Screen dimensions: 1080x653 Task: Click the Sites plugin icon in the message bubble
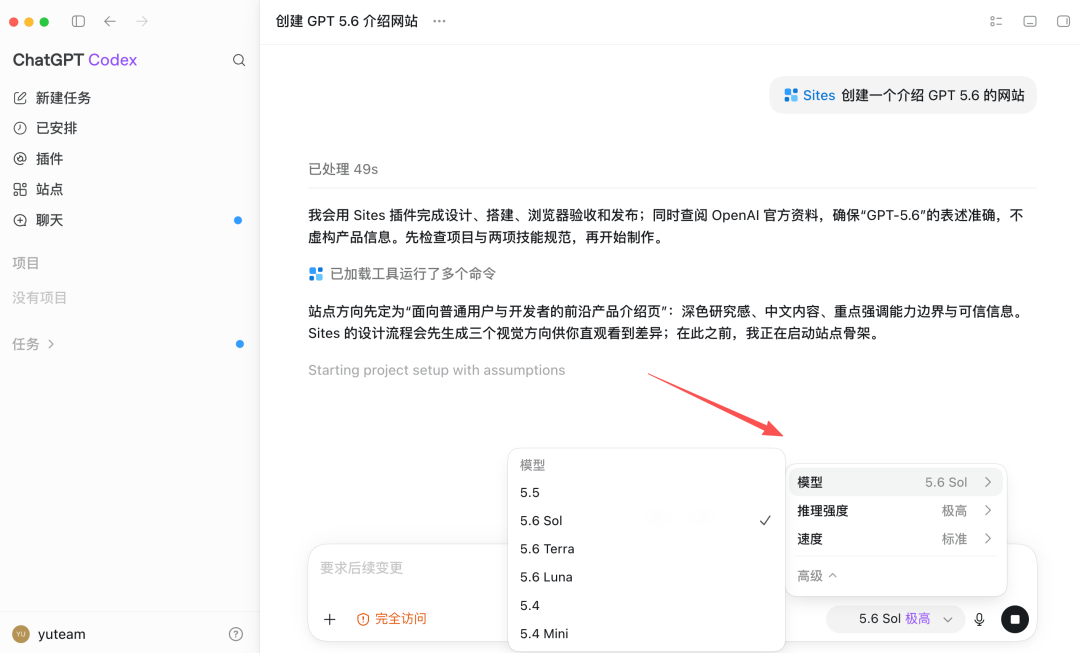791,95
